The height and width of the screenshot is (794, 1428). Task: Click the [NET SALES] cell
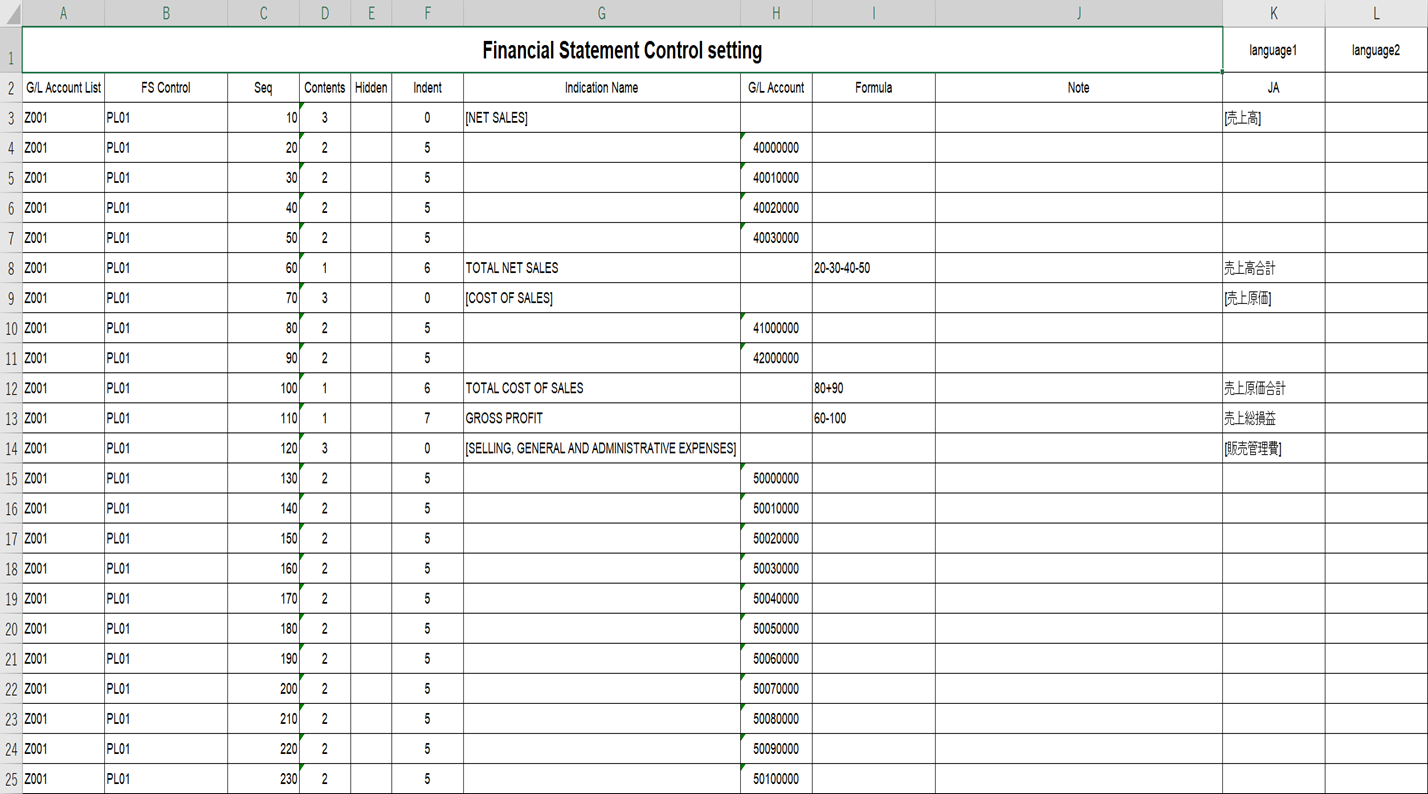pos(601,118)
